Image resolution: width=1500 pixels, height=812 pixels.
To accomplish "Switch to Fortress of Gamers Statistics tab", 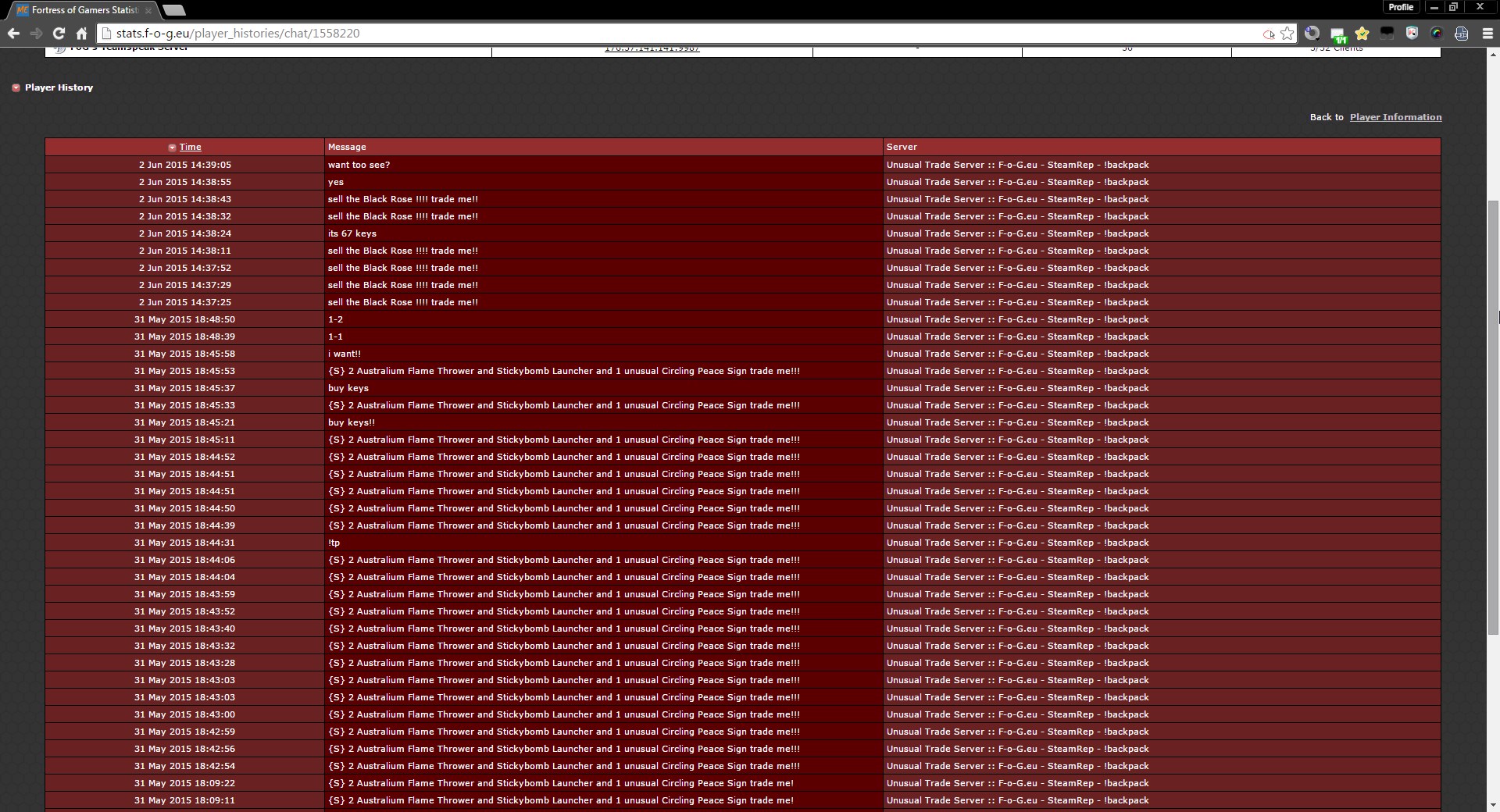I will point(84,10).
